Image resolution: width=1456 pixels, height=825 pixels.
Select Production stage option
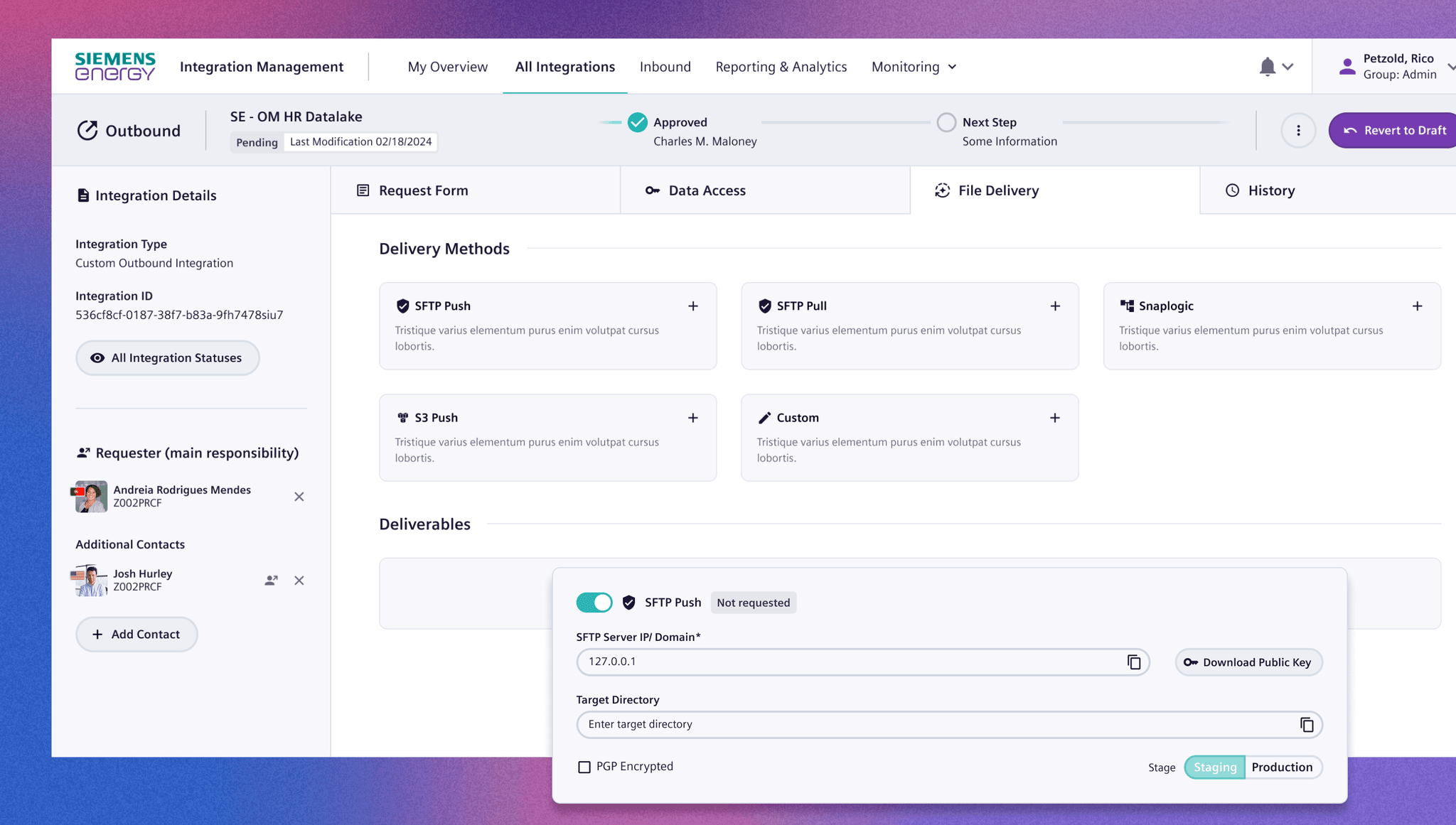[x=1282, y=767]
